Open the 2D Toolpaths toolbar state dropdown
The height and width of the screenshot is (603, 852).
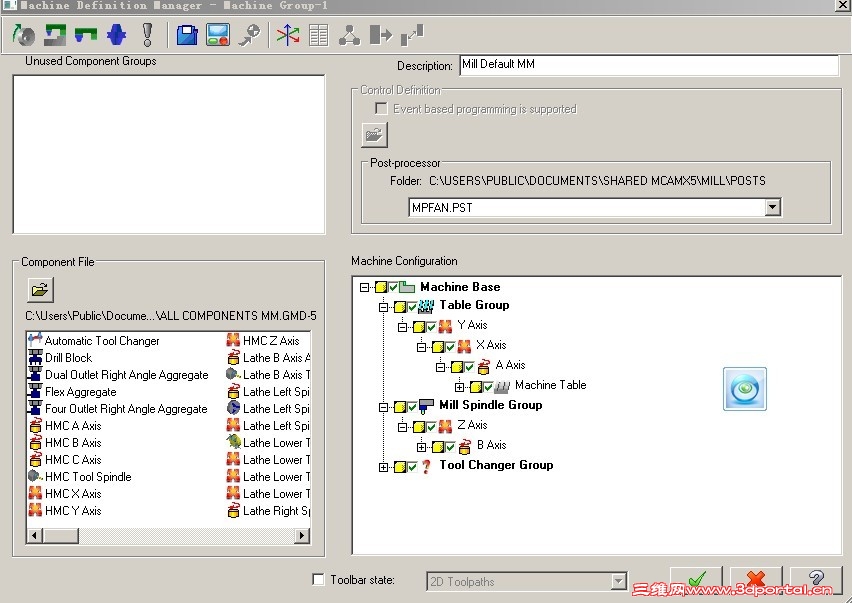[618, 582]
